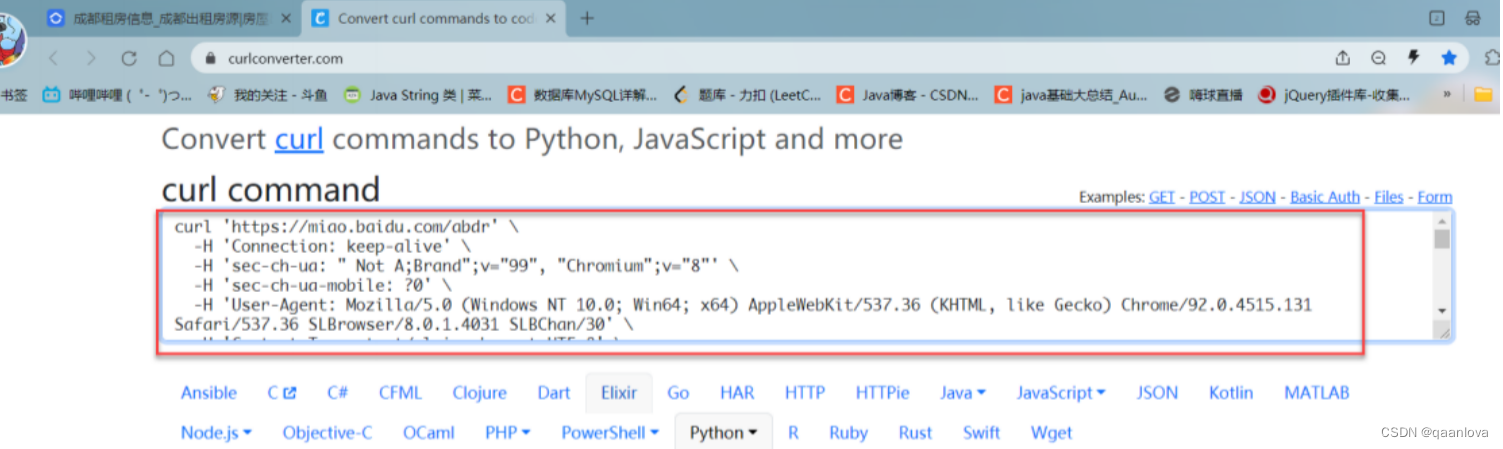Open the java基础大总结 bookmark
Viewport: 1503px width, 449px height.
(1072, 95)
